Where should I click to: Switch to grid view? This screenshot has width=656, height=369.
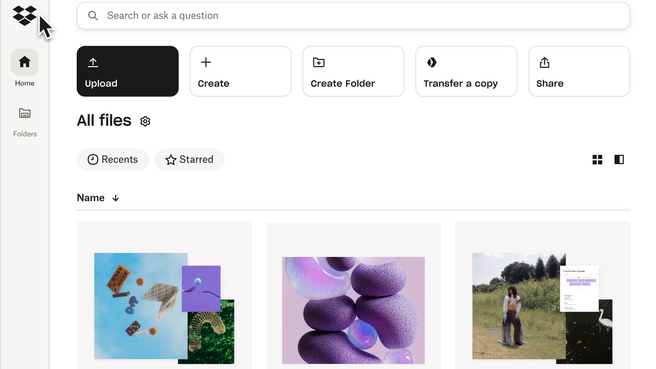pos(597,159)
